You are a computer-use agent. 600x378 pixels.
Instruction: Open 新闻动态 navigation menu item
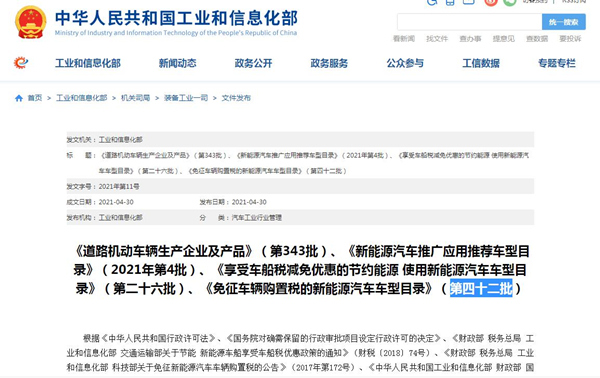[178, 63]
